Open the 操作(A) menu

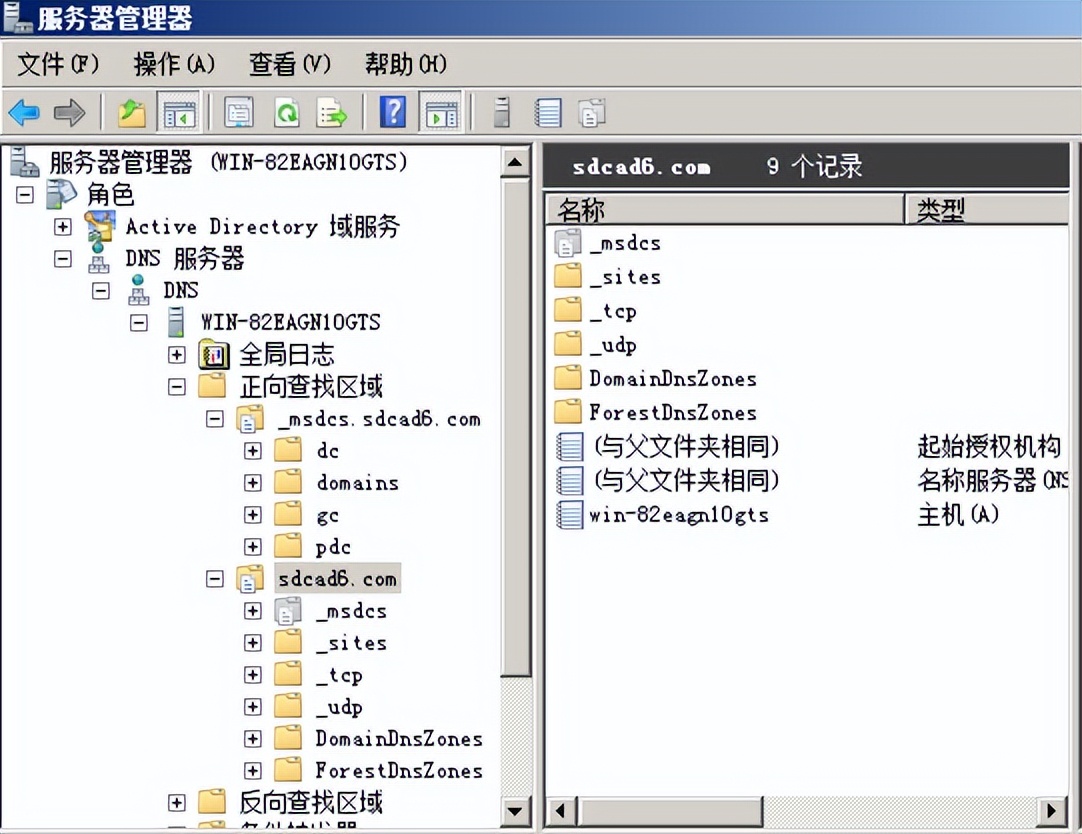click(x=174, y=63)
